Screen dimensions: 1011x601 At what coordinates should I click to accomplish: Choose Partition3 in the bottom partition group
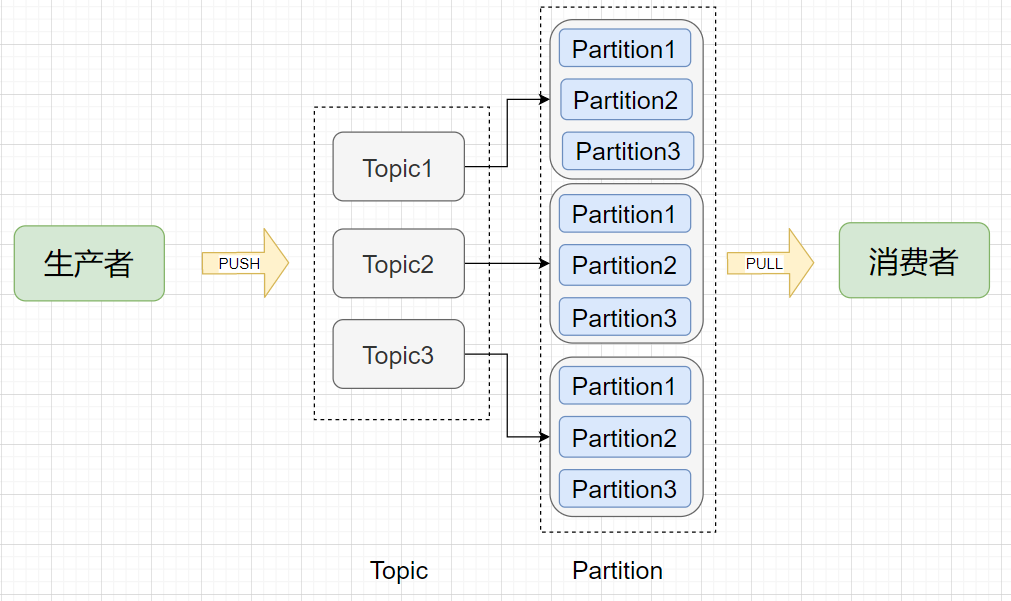point(624,489)
